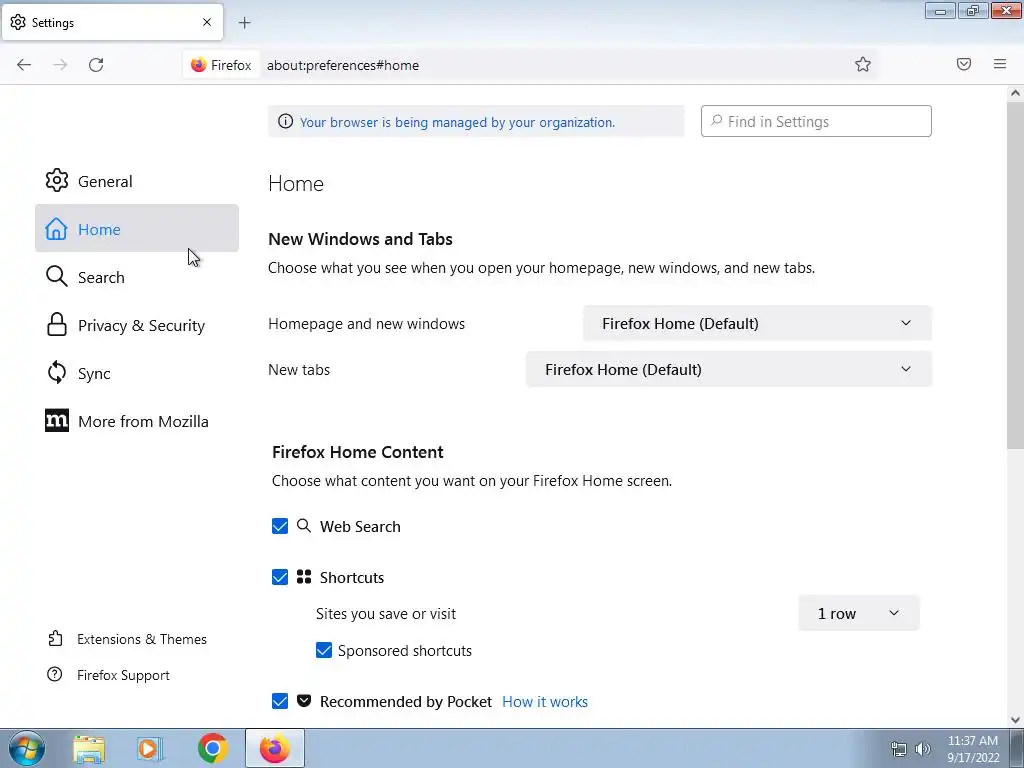Uncheck the Web Search checkbox
This screenshot has width=1024, height=768.
tap(280, 526)
